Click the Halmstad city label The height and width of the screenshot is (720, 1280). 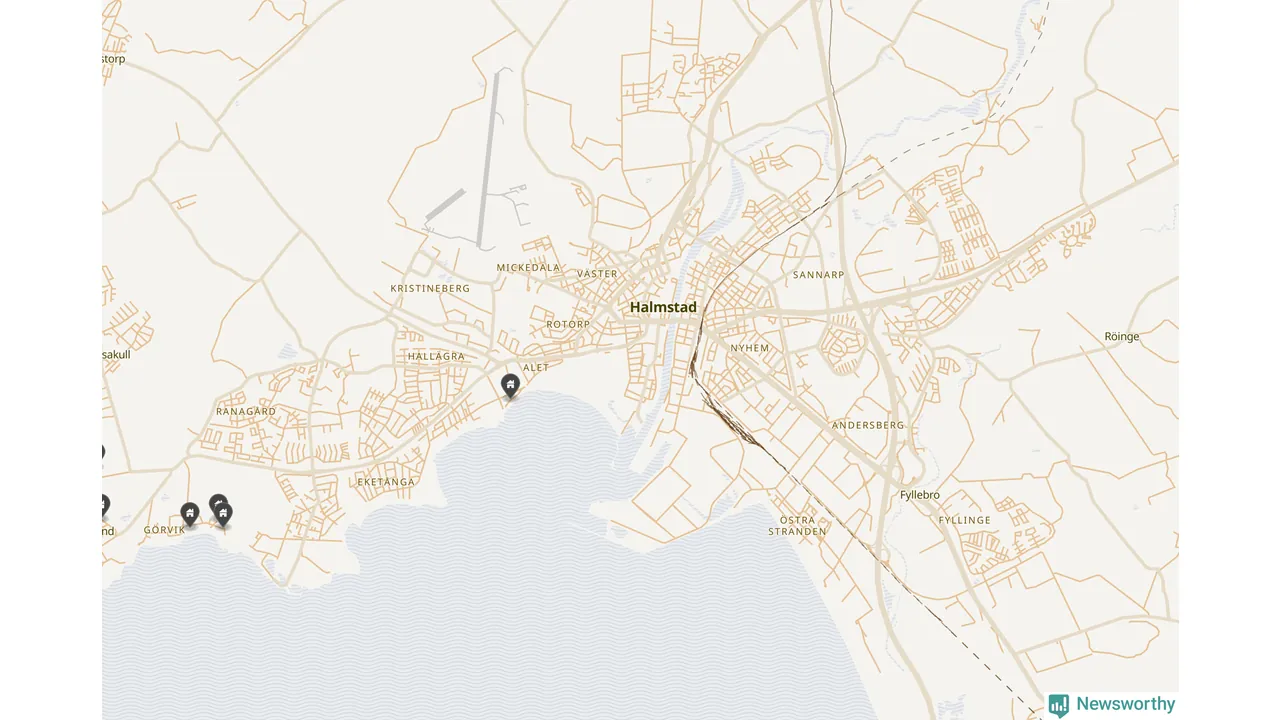pos(663,307)
